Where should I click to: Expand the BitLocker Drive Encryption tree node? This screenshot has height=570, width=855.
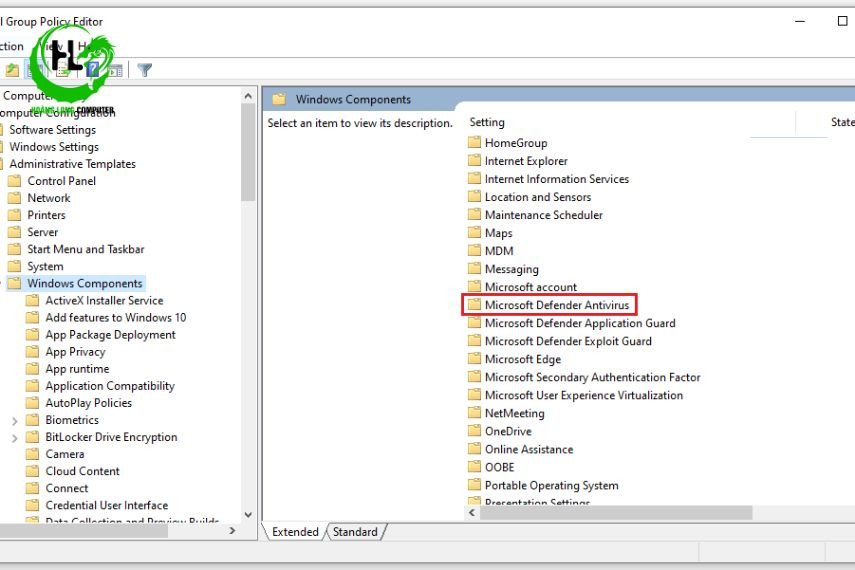pos(15,437)
